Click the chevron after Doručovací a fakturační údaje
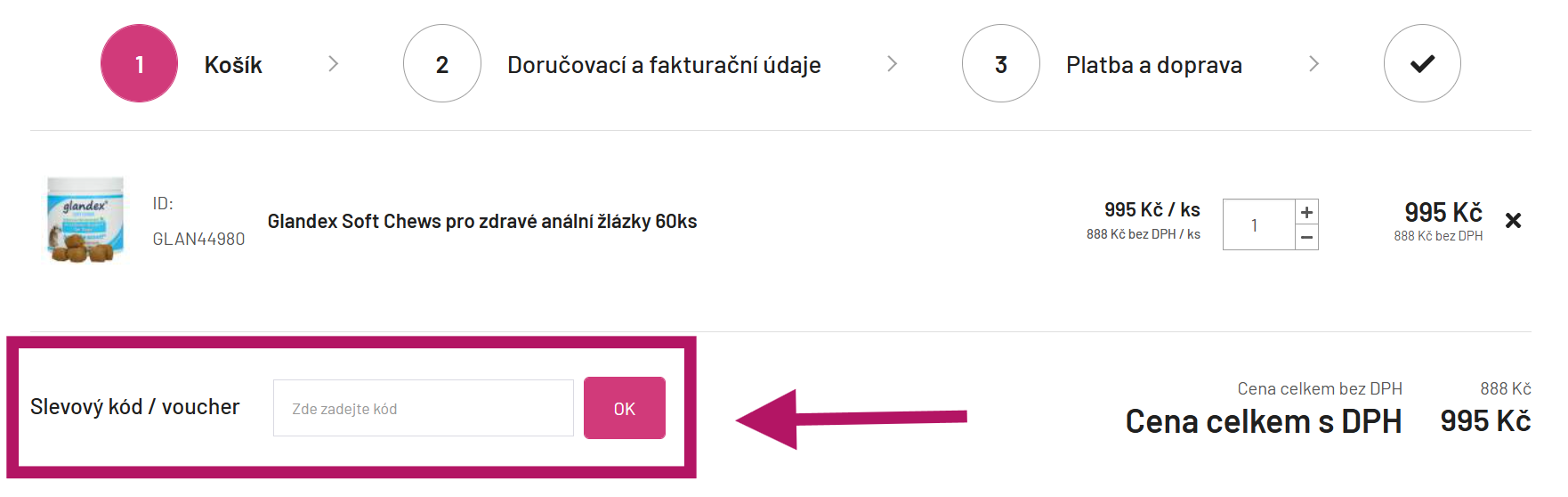This screenshot has height=497, width=1568. [892, 63]
